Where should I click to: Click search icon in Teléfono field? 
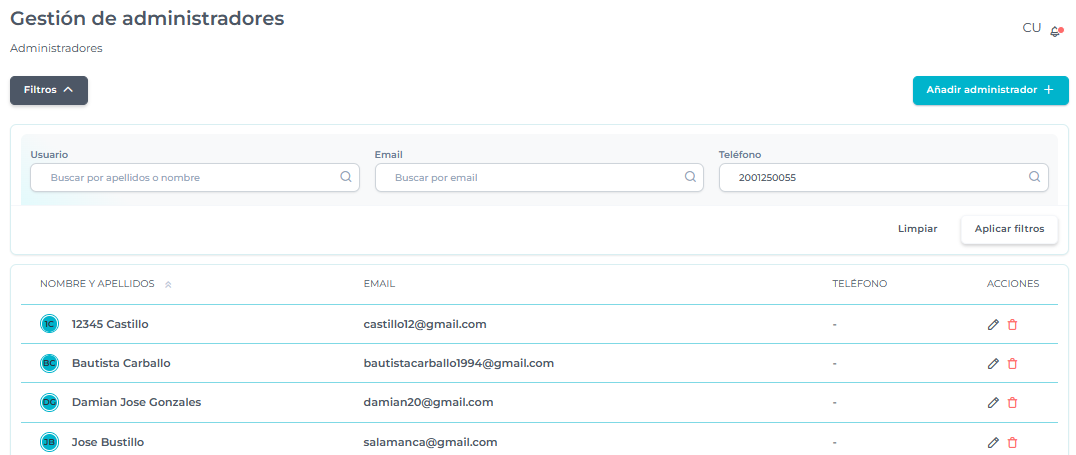[x=1035, y=177]
